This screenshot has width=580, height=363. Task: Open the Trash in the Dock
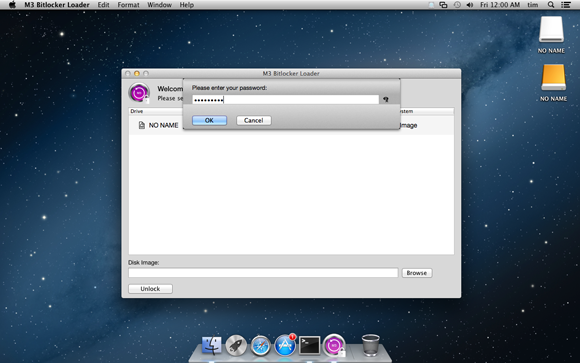(x=370, y=345)
